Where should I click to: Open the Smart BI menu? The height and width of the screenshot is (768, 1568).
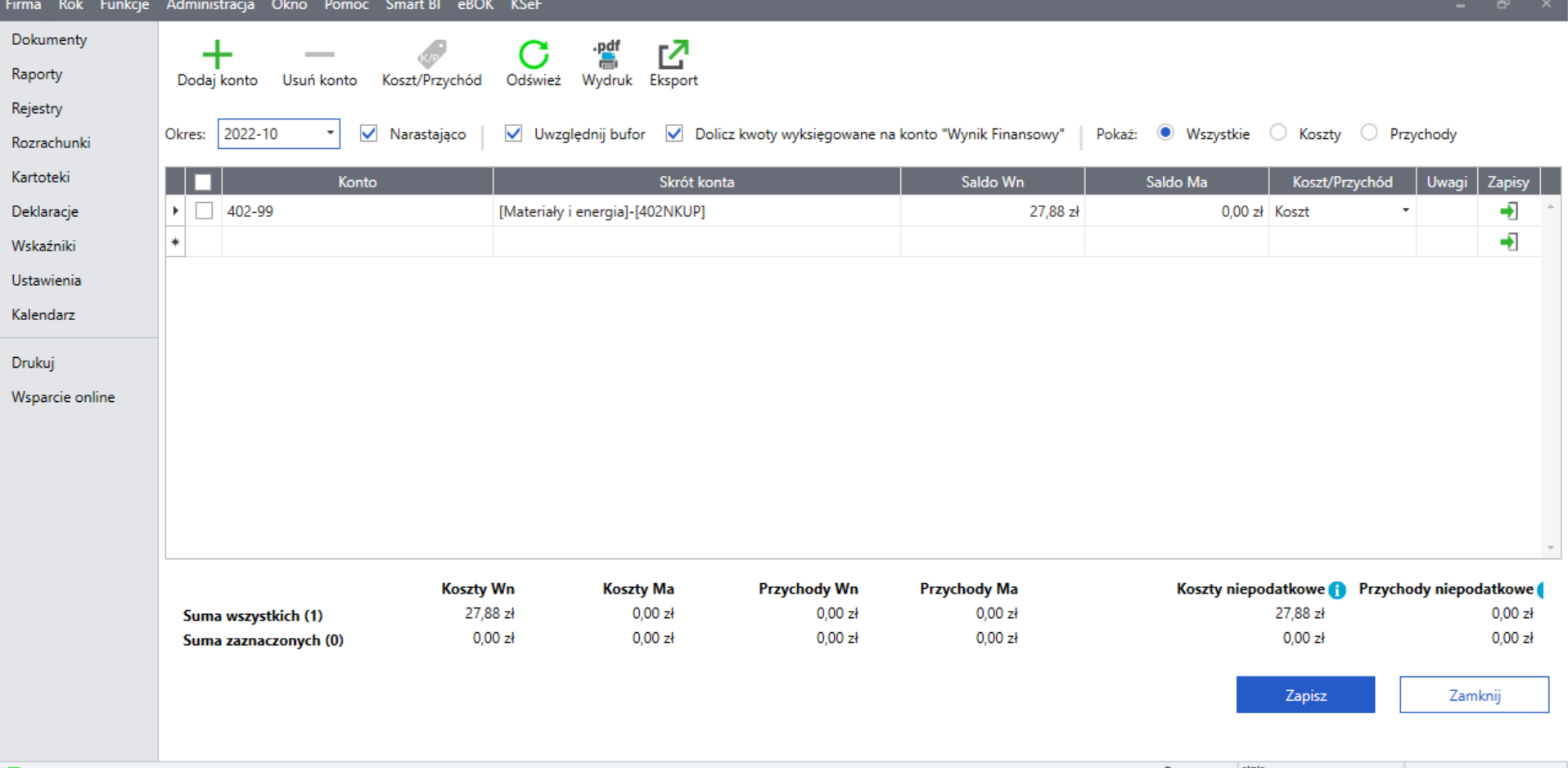click(413, 6)
